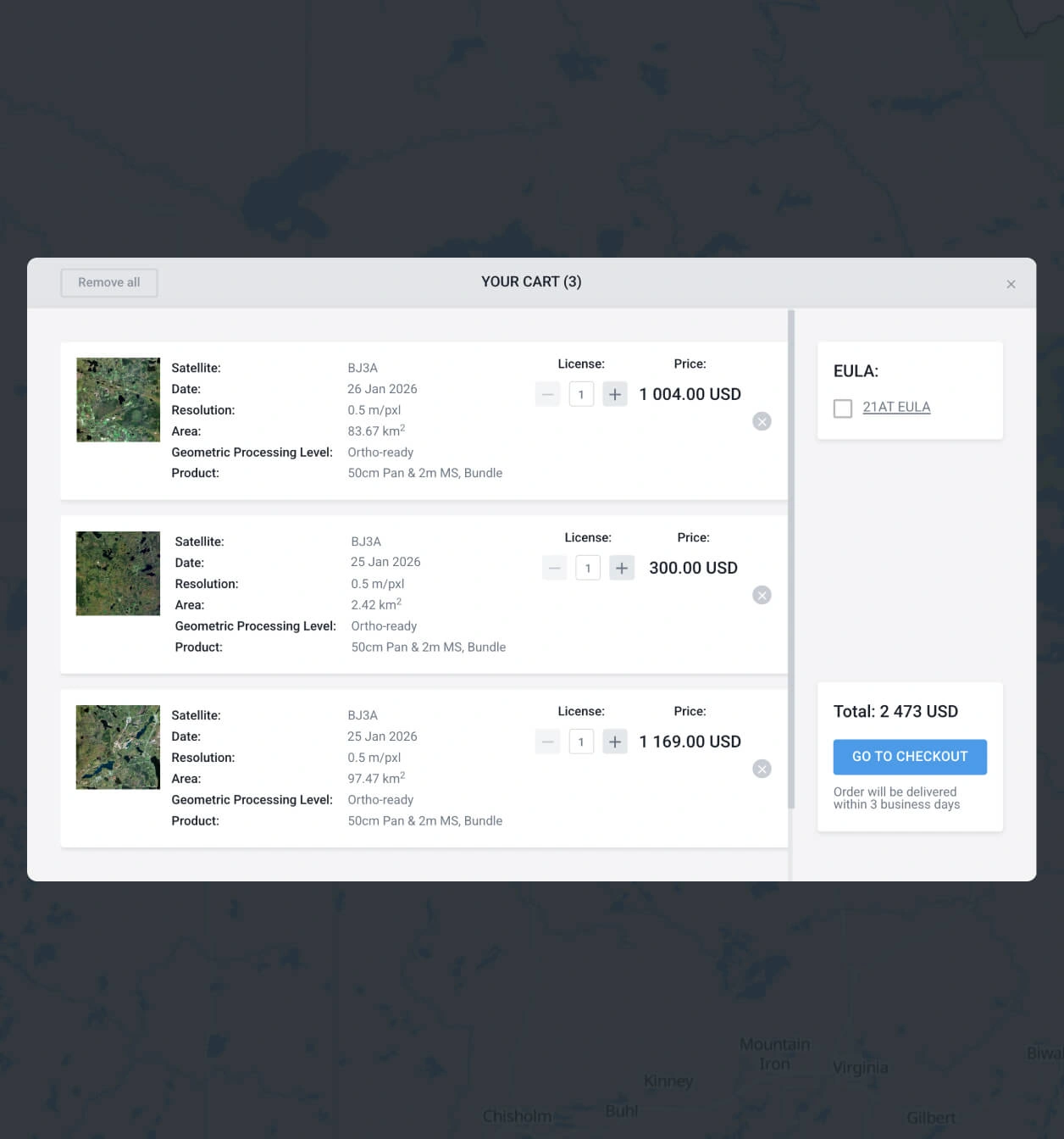Decrease quantity for the first cart item
This screenshot has height=1139, width=1064.
(x=547, y=394)
